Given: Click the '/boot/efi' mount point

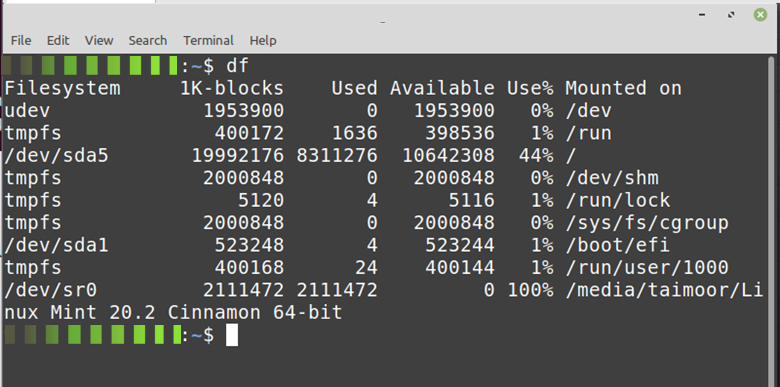Looking at the screenshot, I should point(617,245).
